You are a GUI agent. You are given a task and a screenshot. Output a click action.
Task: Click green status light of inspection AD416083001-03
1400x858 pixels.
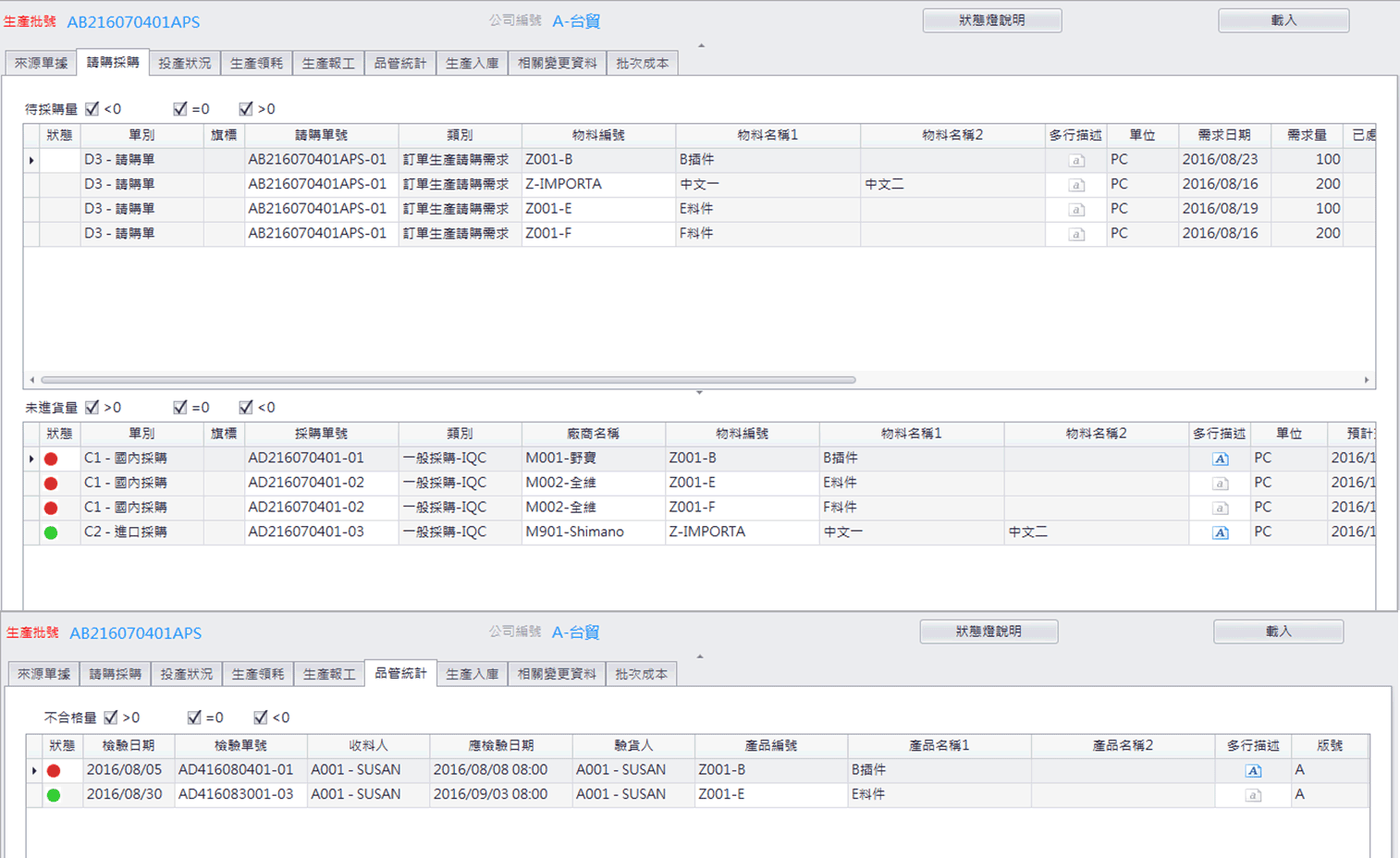tap(54, 795)
